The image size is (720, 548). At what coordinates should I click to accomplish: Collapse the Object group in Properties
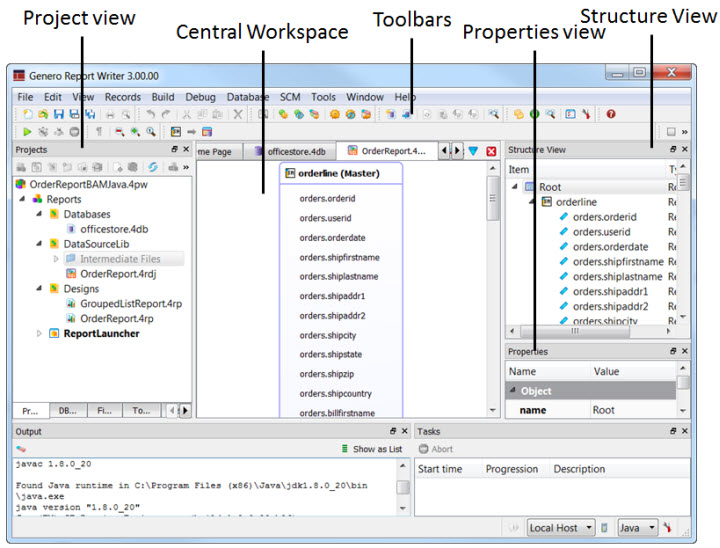(x=513, y=390)
